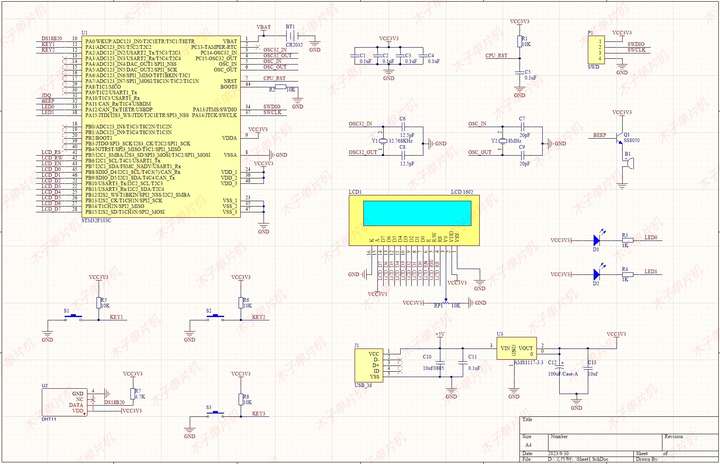Click capacitor C7 20pF
Viewport: 720px width, 464px height.
[522, 128]
